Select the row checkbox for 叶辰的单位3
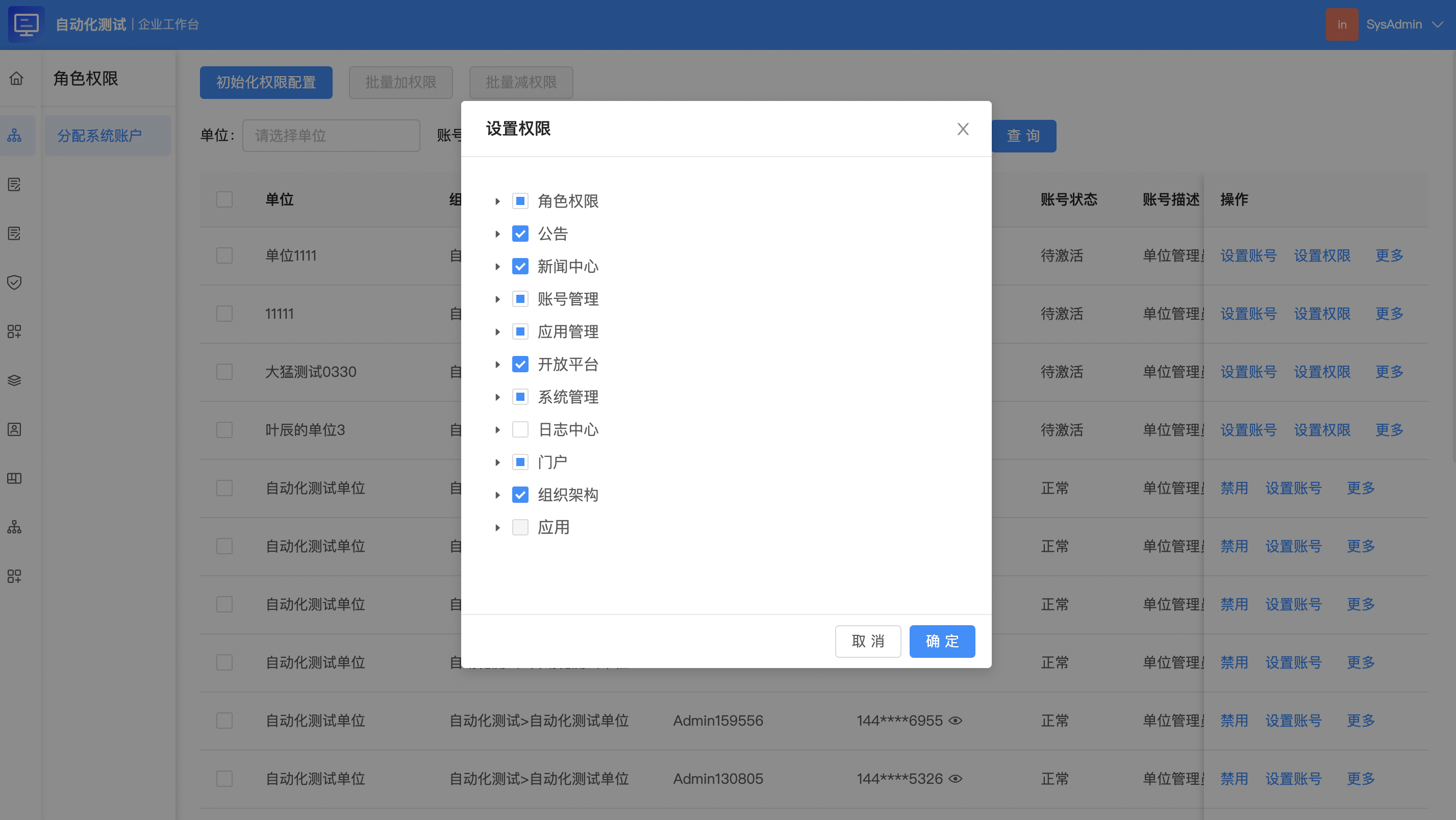The width and height of the screenshot is (1456, 820). point(224,430)
